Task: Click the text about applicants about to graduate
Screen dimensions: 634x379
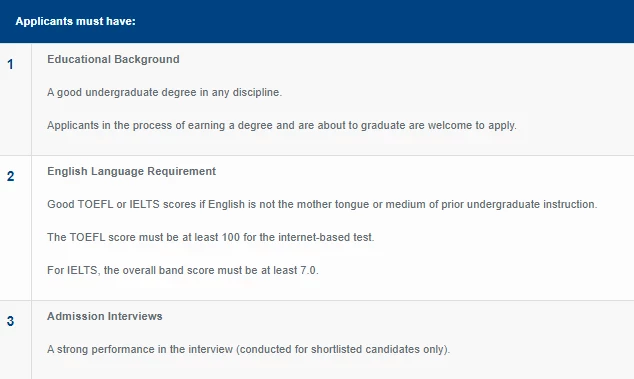Action: pyautogui.click(x=282, y=125)
